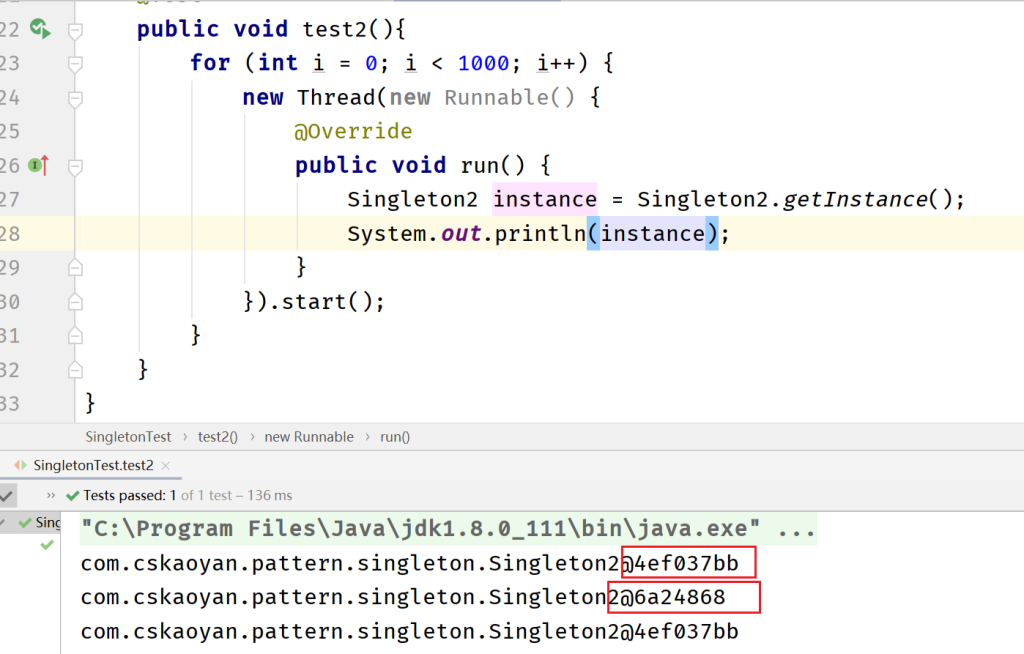Click the fold end marker on line 32
The width and height of the screenshot is (1024, 654).
[x=75, y=370]
